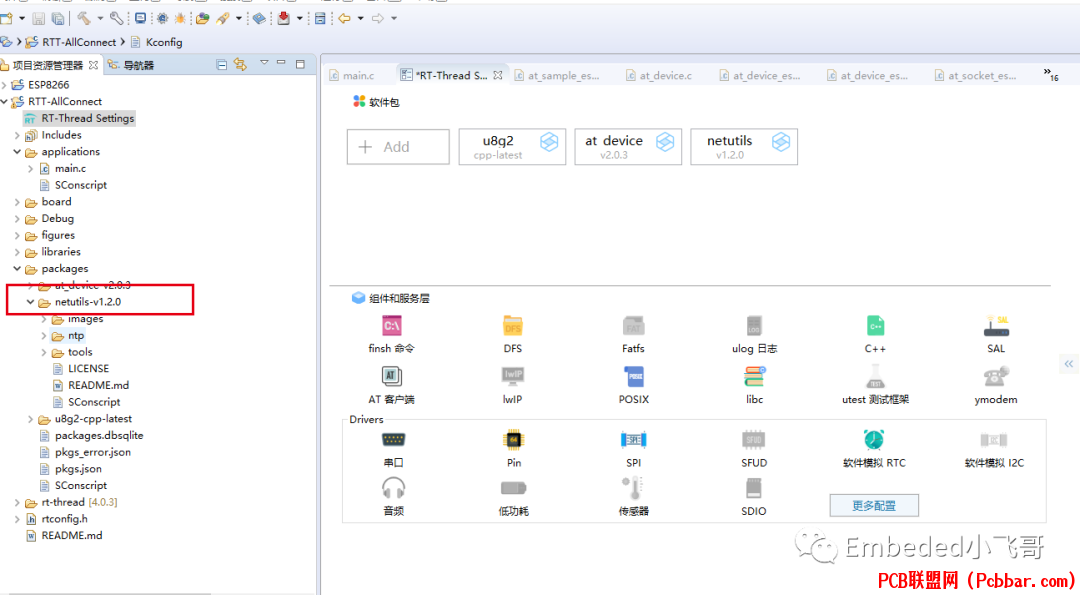Image resolution: width=1080 pixels, height=595 pixels.
Task: Click the 串口 driver icon
Action: tap(393, 439)
